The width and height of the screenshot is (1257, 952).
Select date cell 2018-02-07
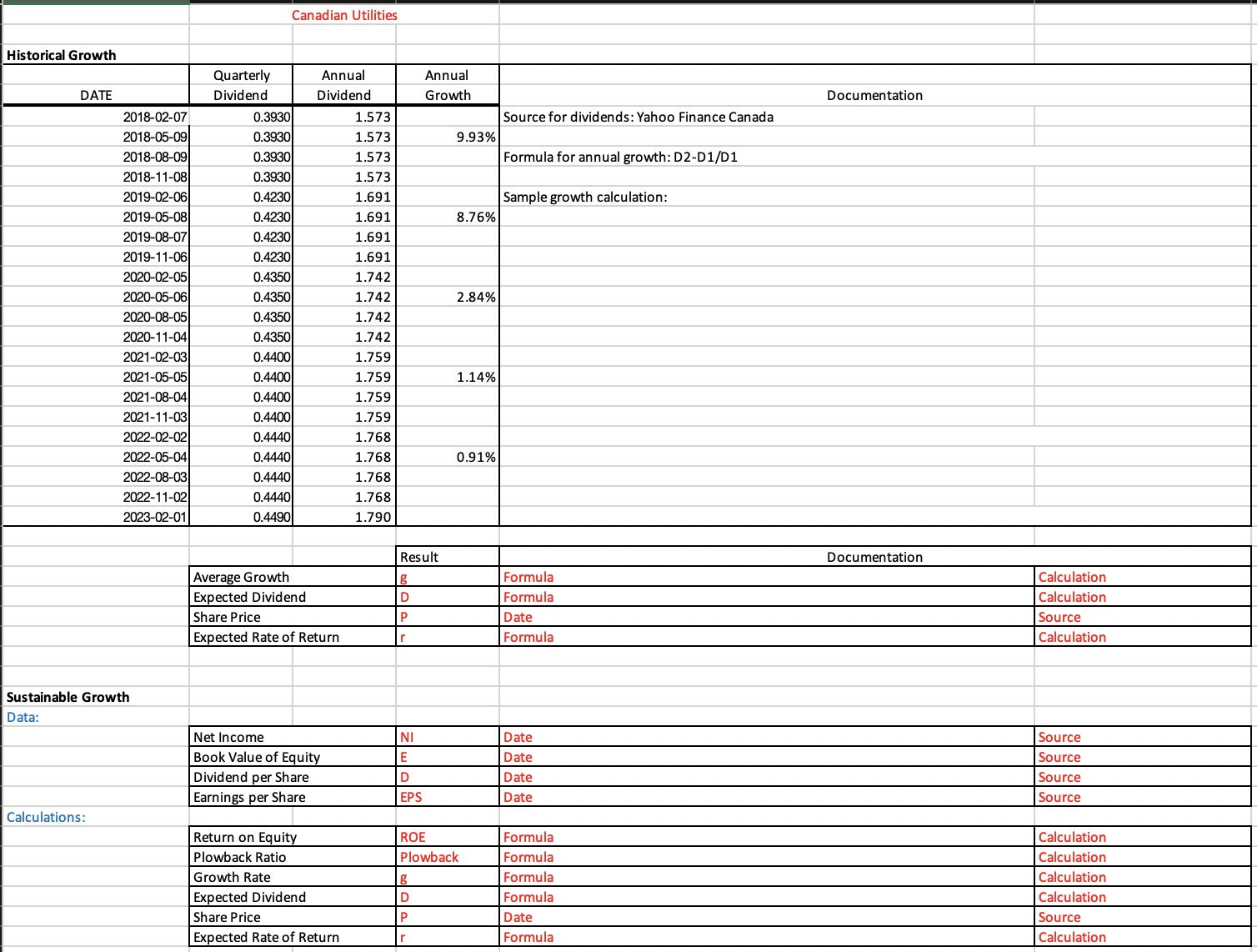point(96,117)
